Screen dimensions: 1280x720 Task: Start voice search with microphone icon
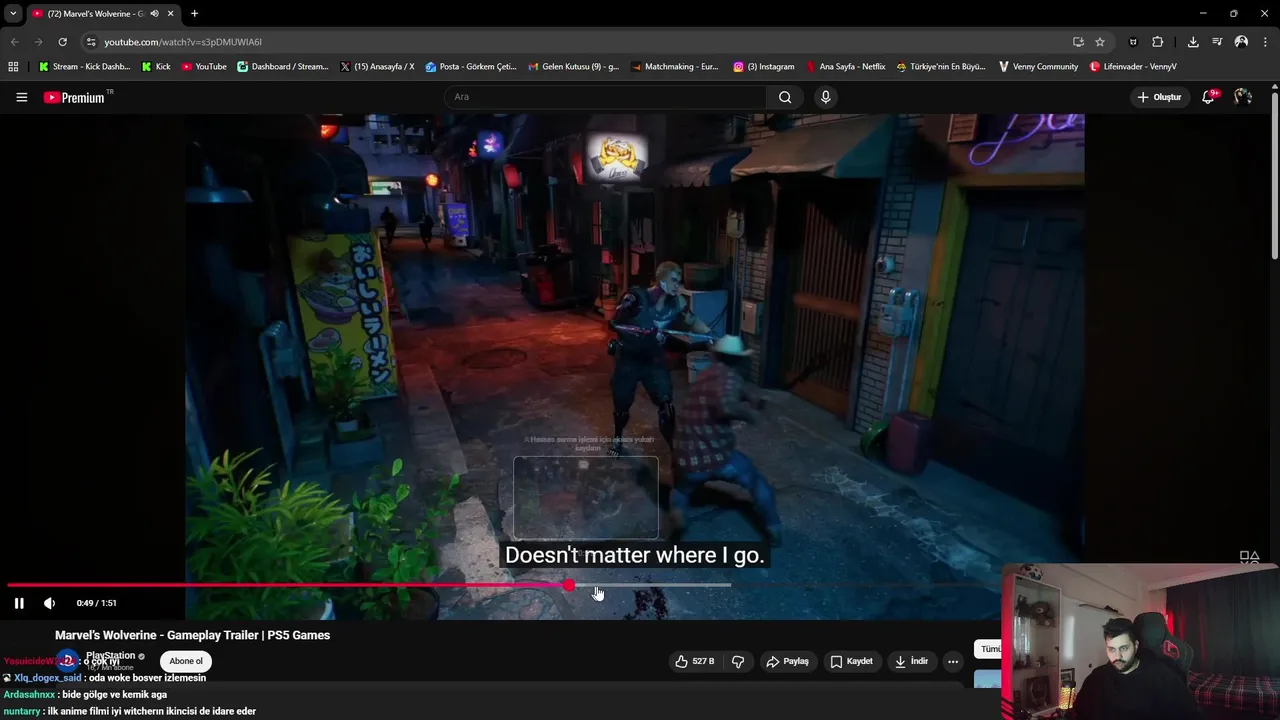coord(825,97)
